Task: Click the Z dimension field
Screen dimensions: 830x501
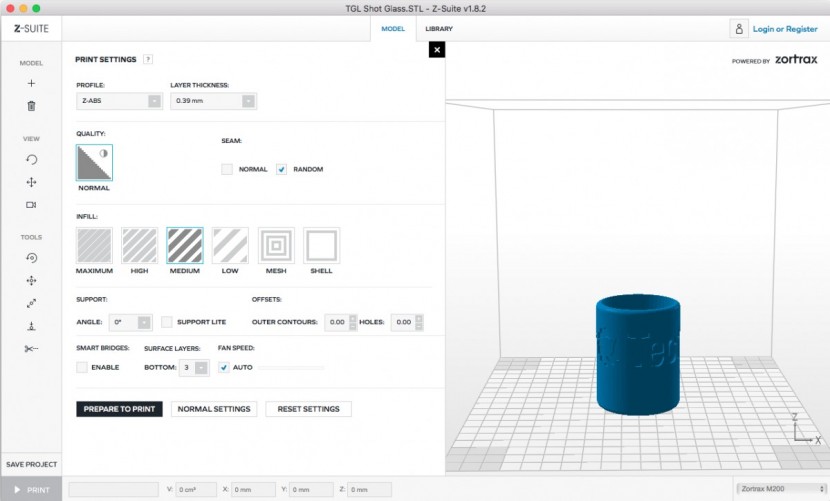Action: tap(370, 490)
